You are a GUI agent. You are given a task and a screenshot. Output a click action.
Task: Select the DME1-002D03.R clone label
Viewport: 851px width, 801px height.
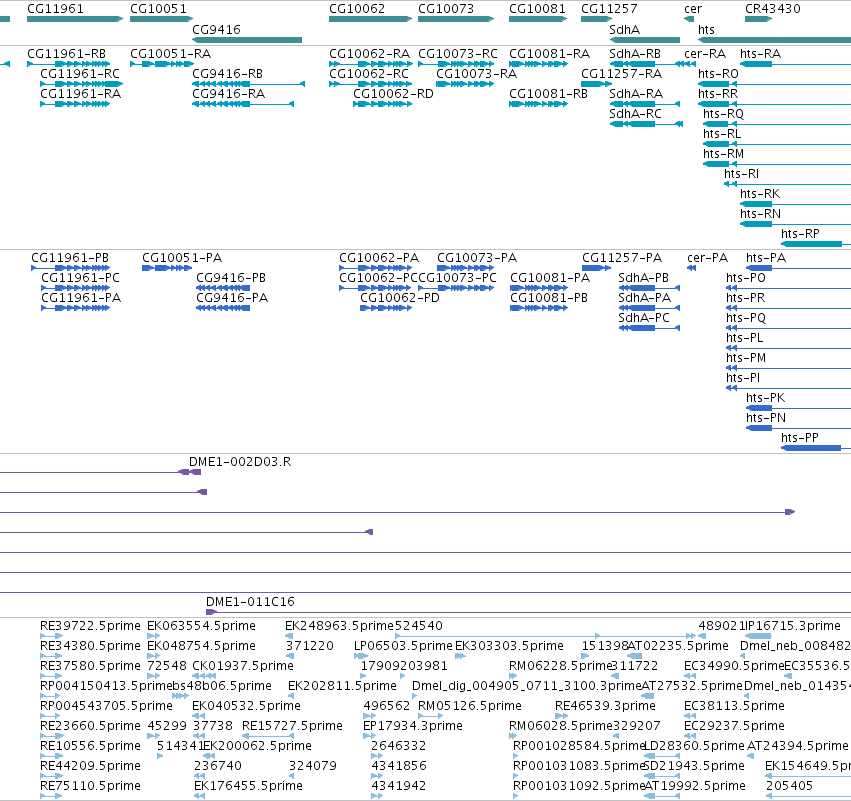[x=240, y=462]
